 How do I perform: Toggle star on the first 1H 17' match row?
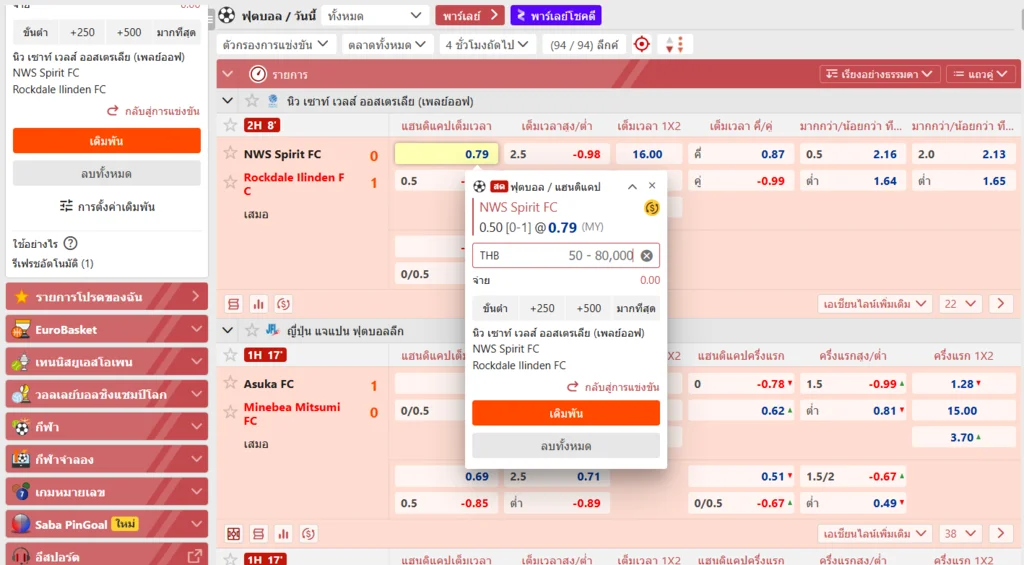click(230, 355)
